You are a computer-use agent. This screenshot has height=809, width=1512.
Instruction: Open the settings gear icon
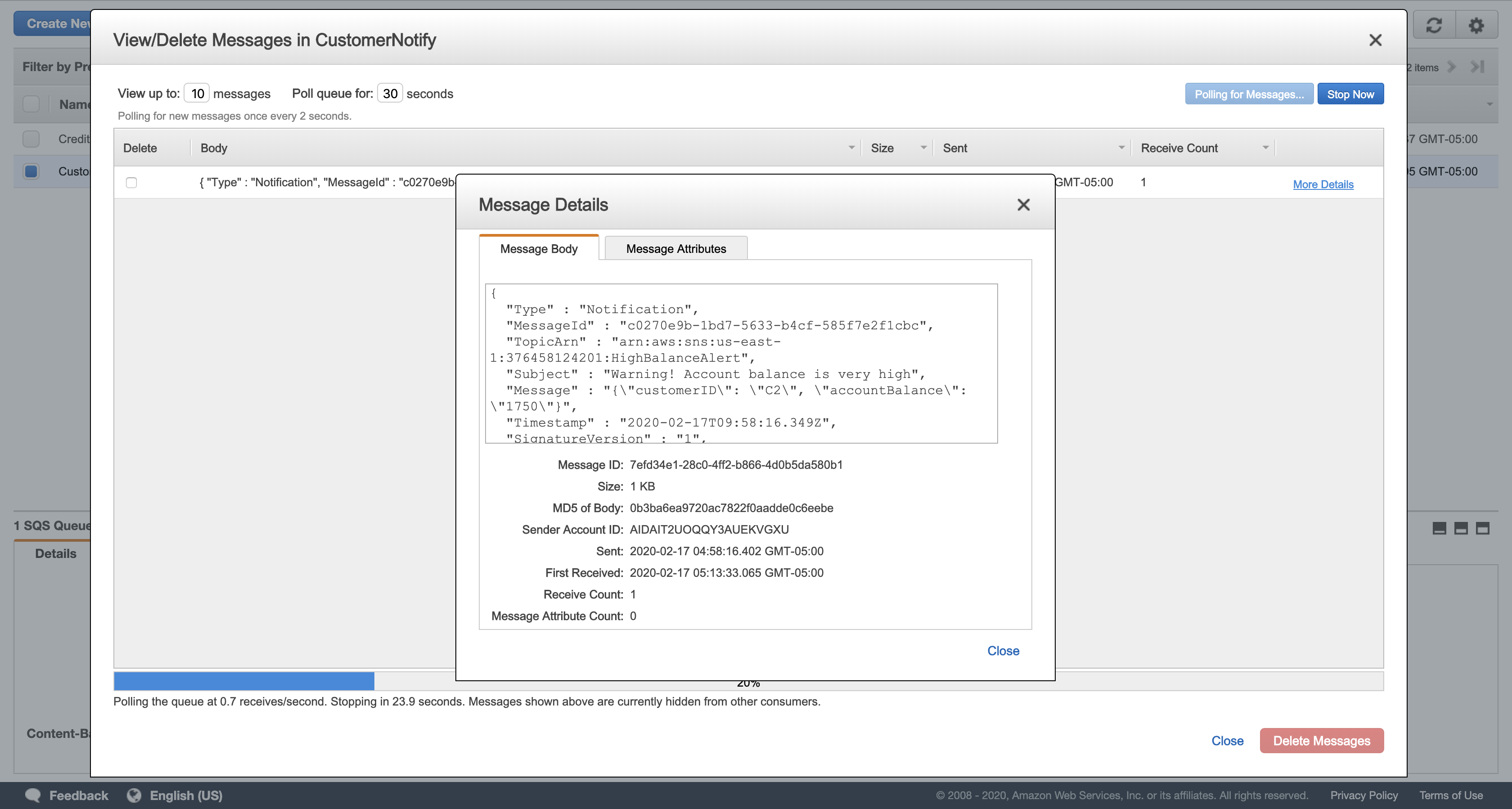pos(1476,25)
